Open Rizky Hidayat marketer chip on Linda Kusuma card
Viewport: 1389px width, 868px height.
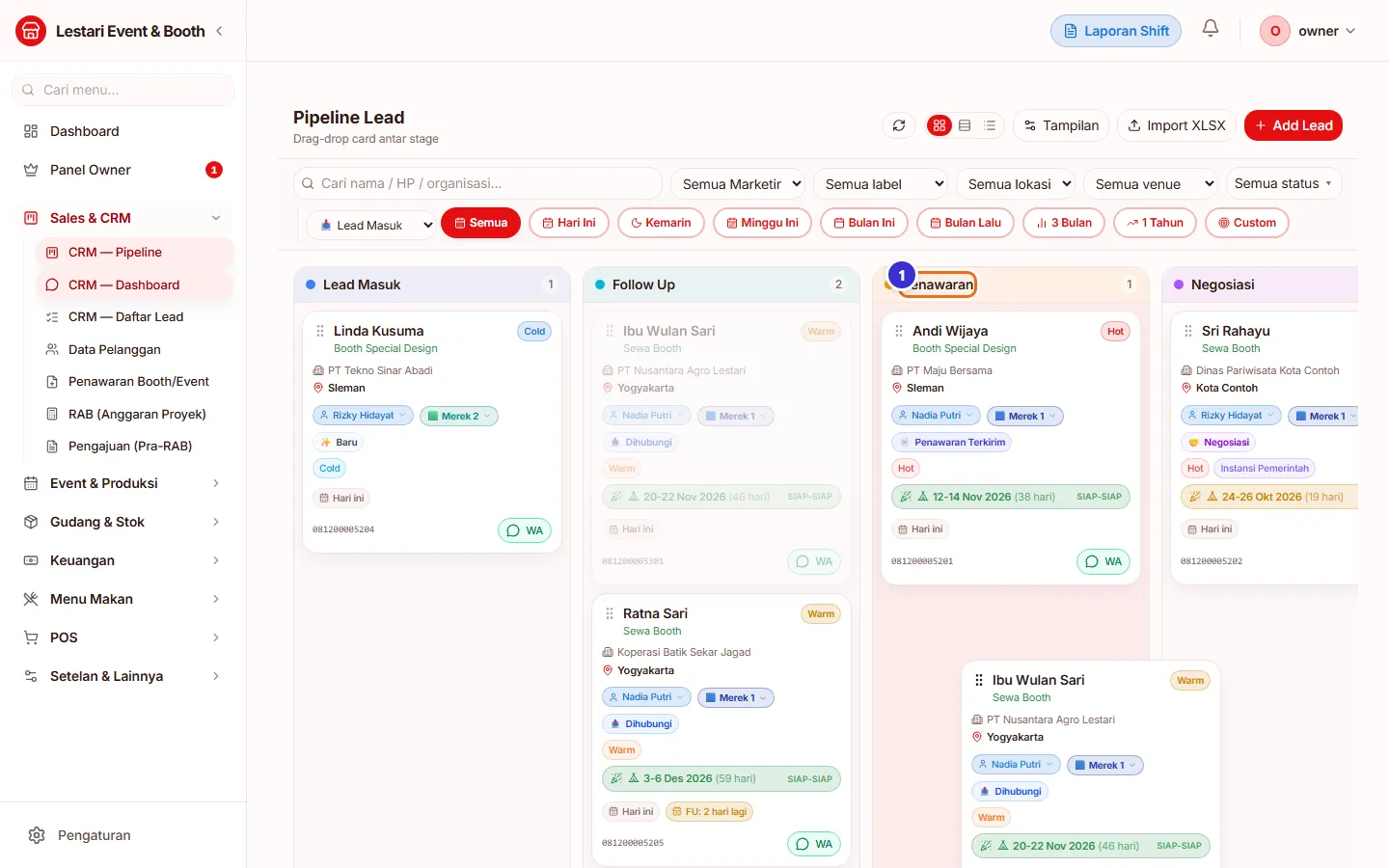363,416
